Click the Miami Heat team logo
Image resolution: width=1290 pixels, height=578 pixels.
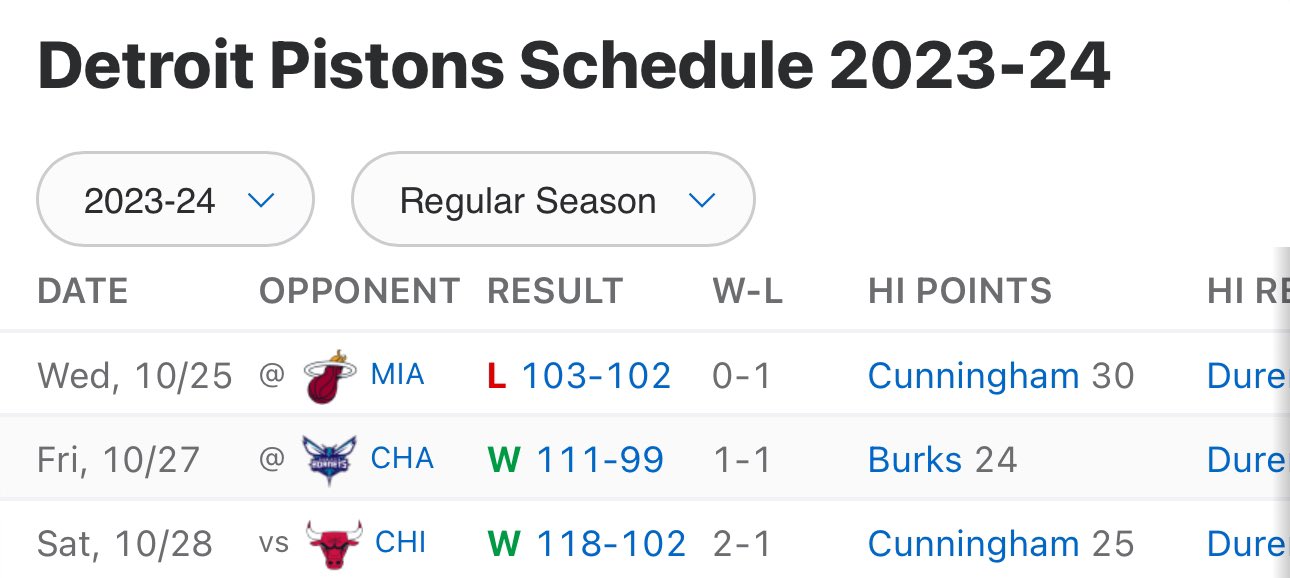[329, 377]
